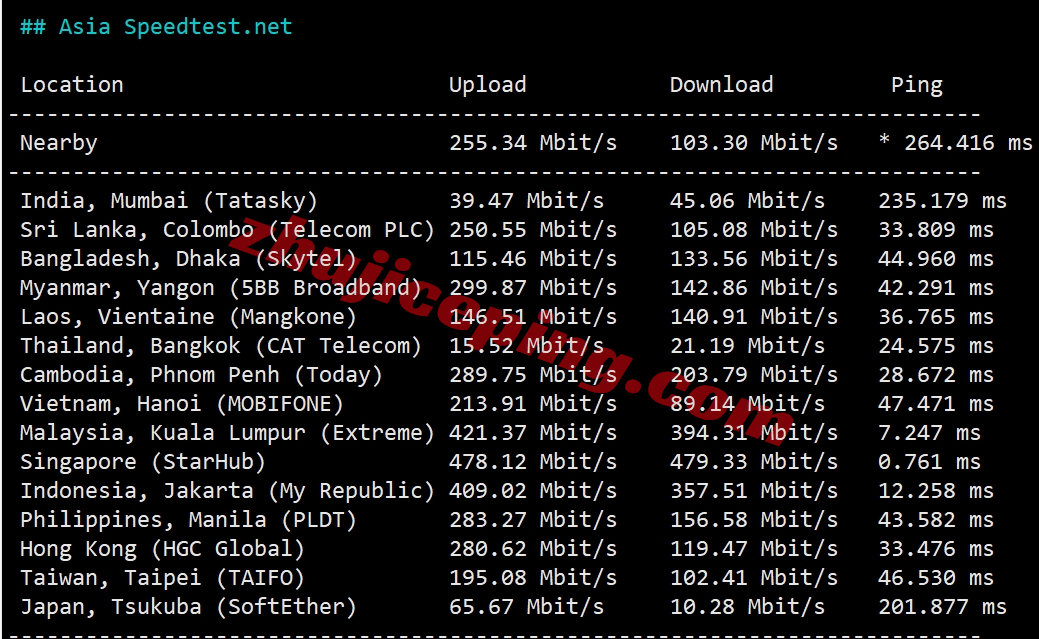The height and width of the screenshot is (639, 1039).
Task: Click Dhaka download value "133.56 Mbit/s"
Action: pos(754,259)
